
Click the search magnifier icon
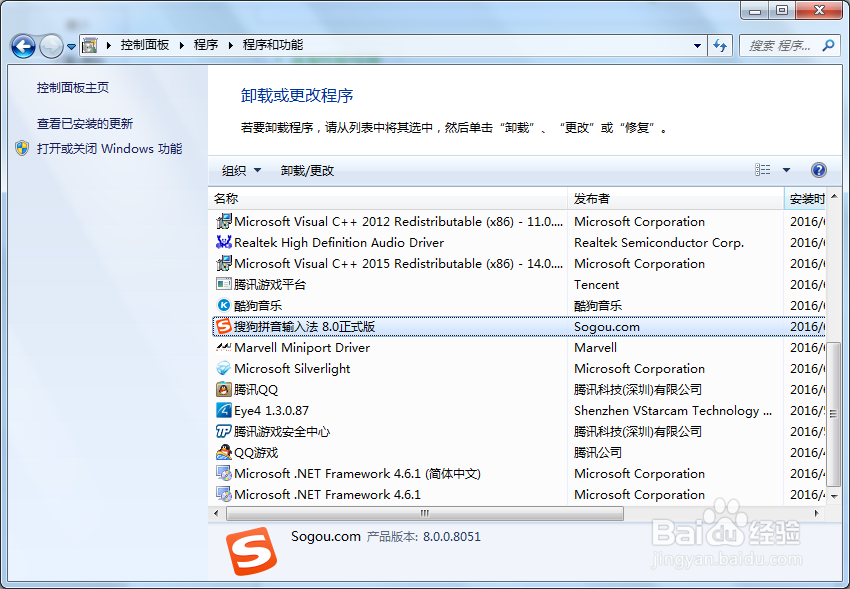[x=828, y=46]
